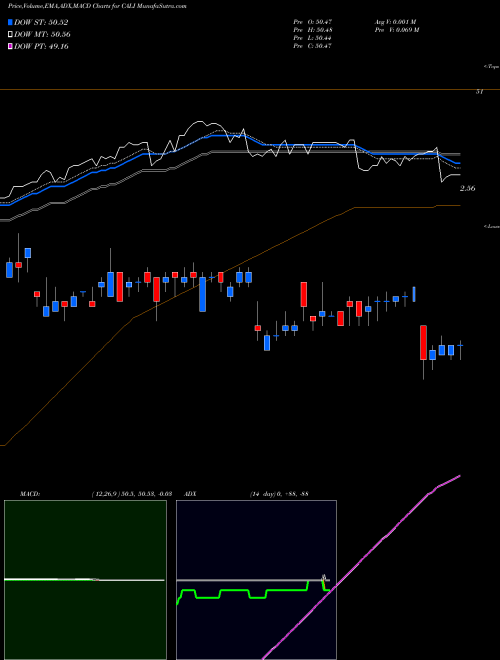Click the '<Tops' marker label
The width and height of the screenshot is (500, 660).
pyautogui.click(x=492, y=67)
